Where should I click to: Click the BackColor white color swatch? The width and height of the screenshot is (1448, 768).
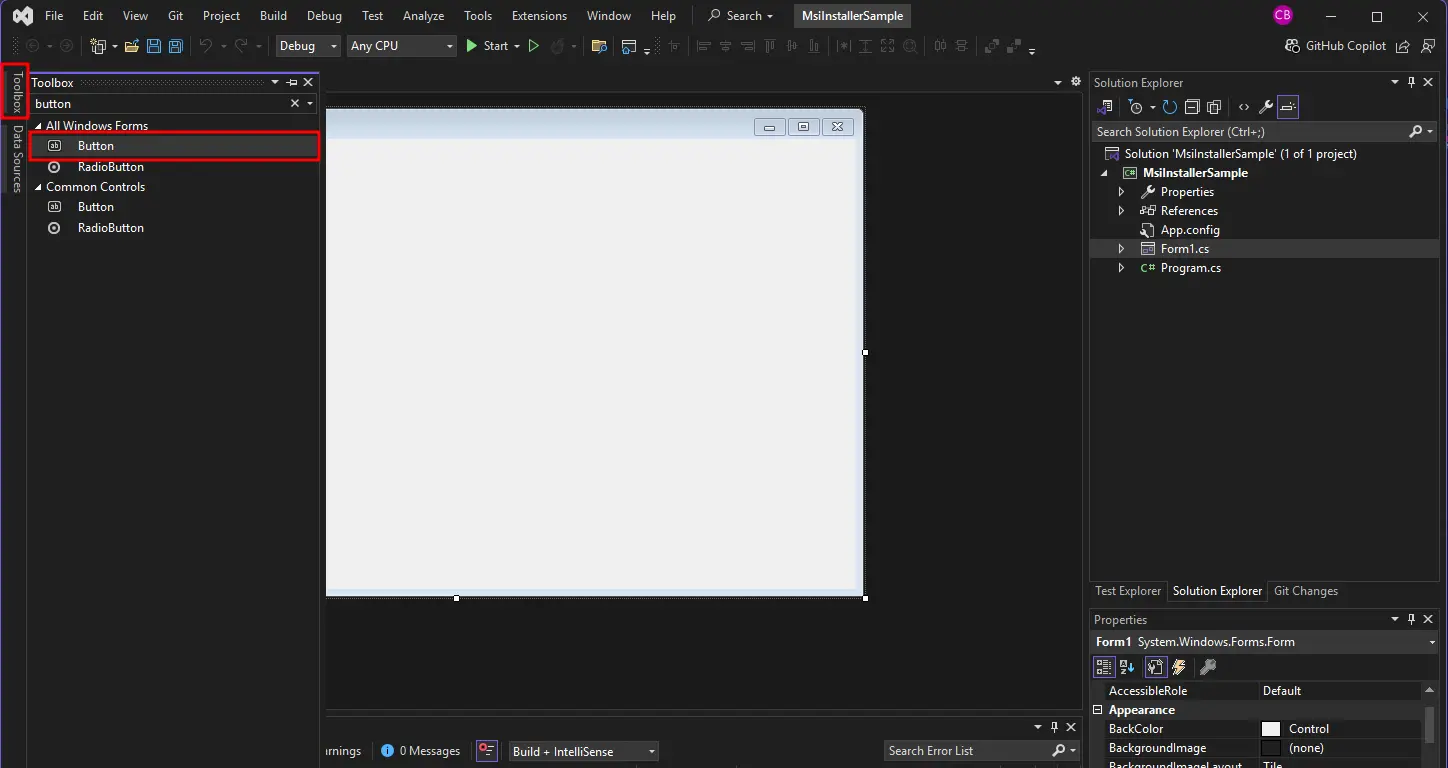tap(1271, 729)
